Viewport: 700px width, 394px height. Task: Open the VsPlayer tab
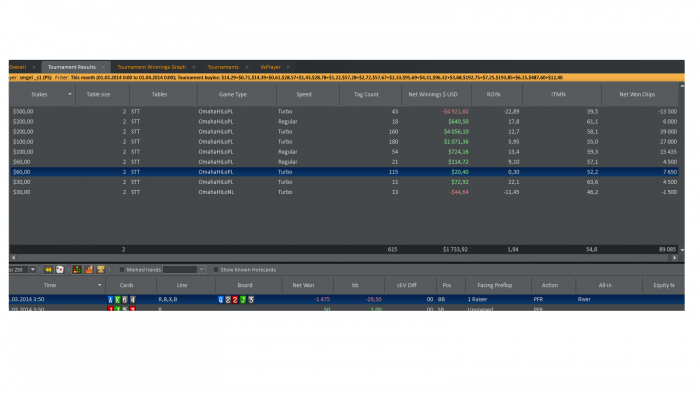pos(271,67)
